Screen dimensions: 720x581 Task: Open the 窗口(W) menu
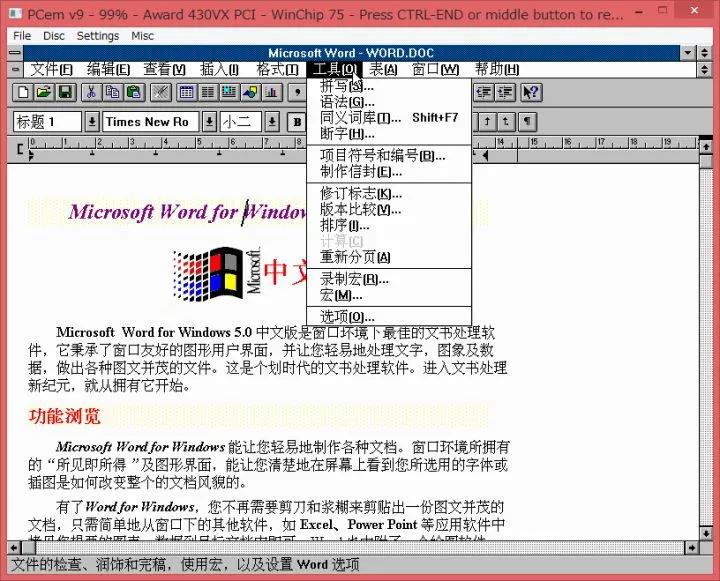pyautogui.click(x=435, y=69)
